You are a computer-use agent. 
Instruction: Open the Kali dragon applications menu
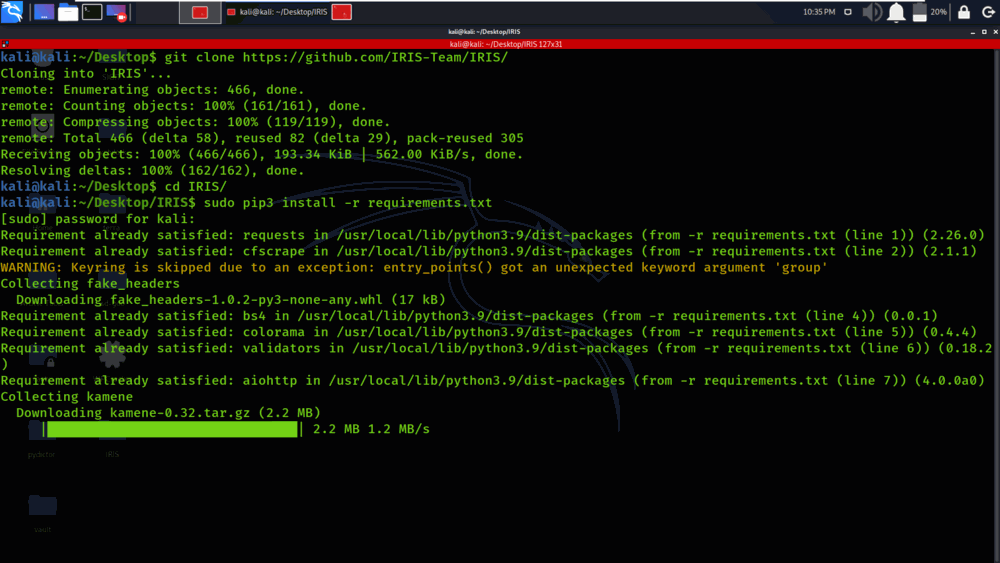(x=12, y=11)
